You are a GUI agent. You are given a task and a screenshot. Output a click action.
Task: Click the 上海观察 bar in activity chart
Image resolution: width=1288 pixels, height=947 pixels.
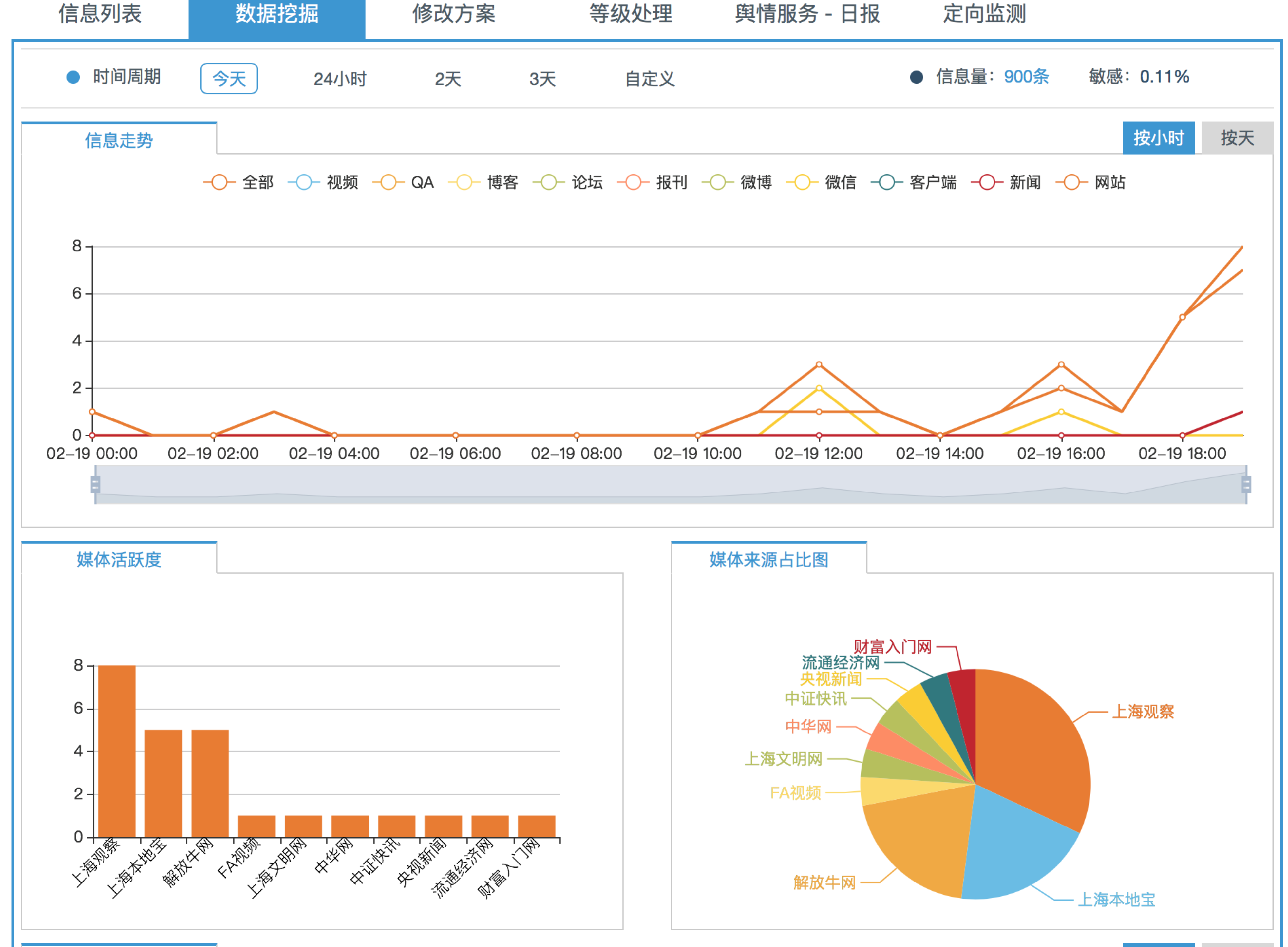117,751
